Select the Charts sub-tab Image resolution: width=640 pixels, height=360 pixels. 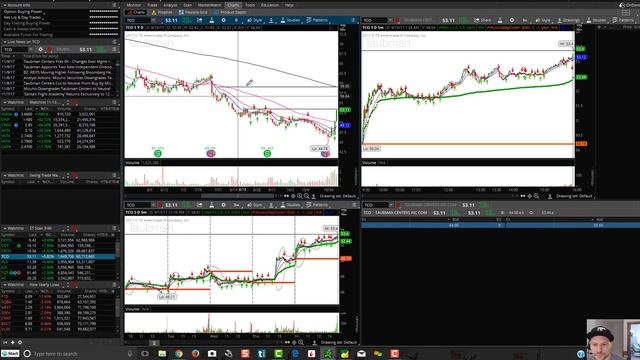[x=136, y=12]
